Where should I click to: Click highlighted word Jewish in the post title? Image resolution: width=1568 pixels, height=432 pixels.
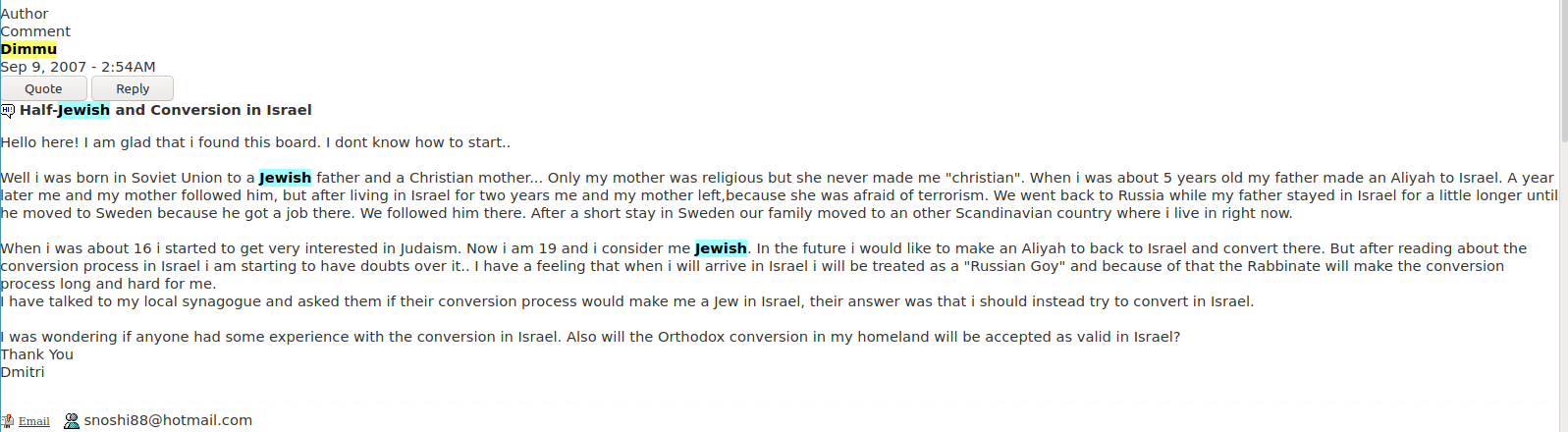point(83,110)
